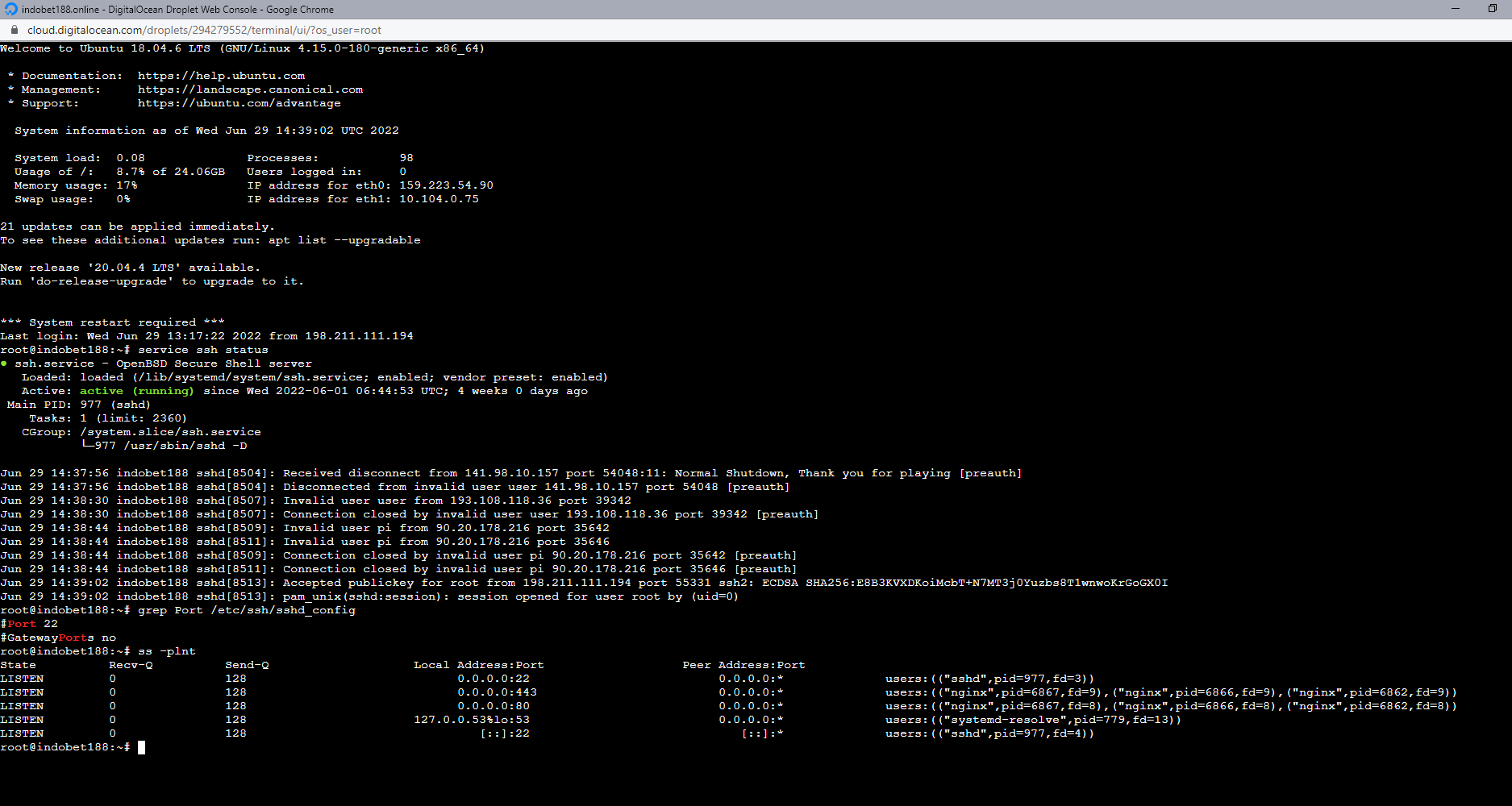Image resolution: width=1512 pixels, height=806 pixels.
Task: Click the 'Send-Q' column header
Action: [247, 665]
